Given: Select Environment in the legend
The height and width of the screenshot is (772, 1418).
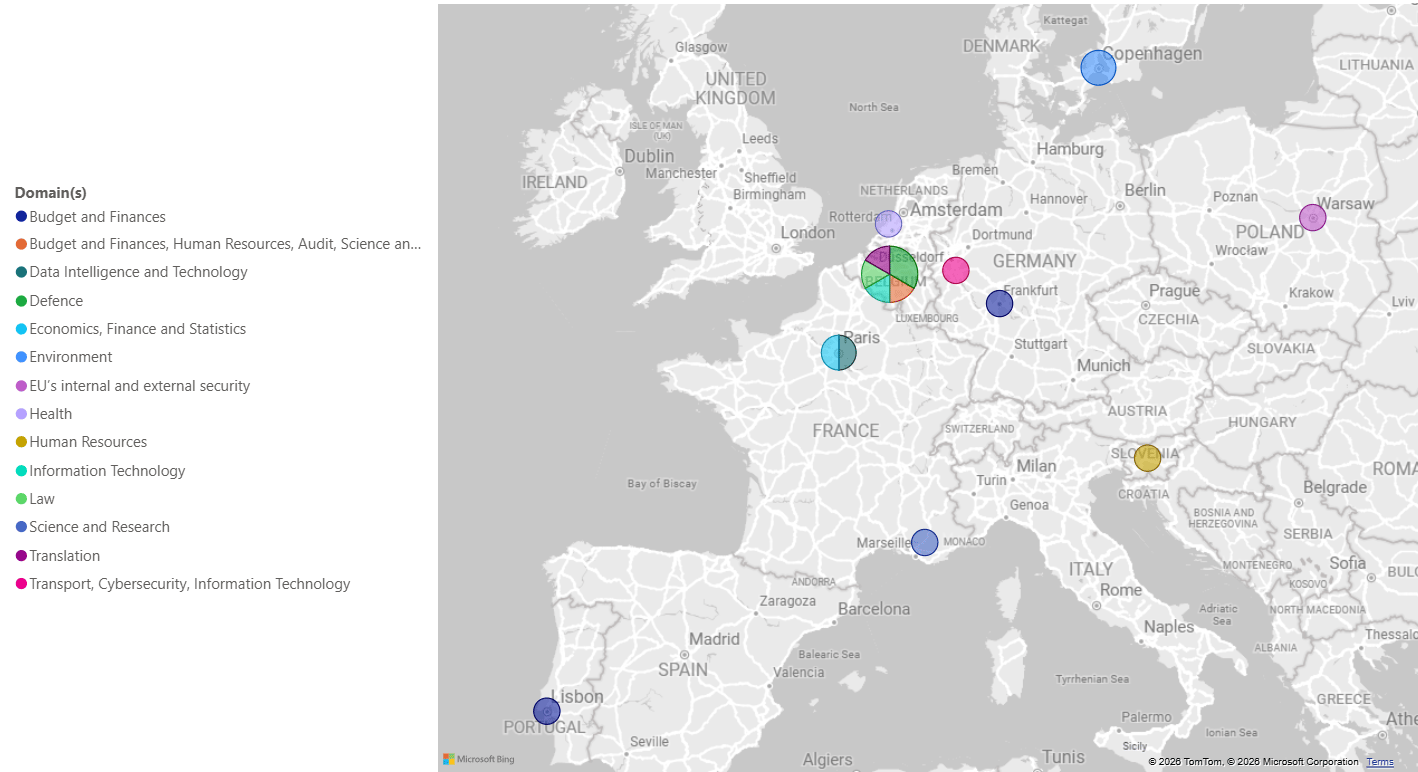Looking at the screenshot, I should tap(63, 357).
